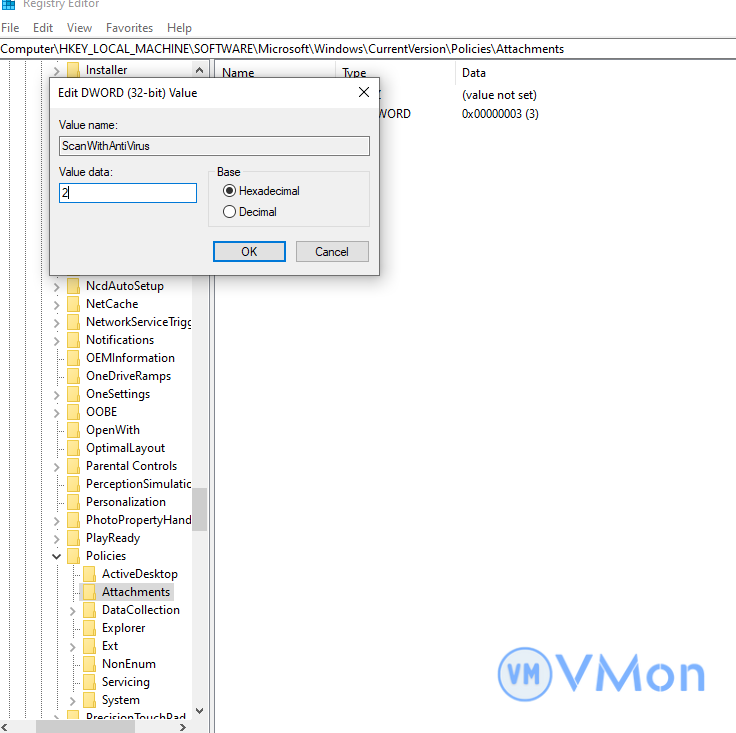The width and height of the screenshot is (736, 733).
Task: Collapse the Policies tree node
Action: (57, 556)
